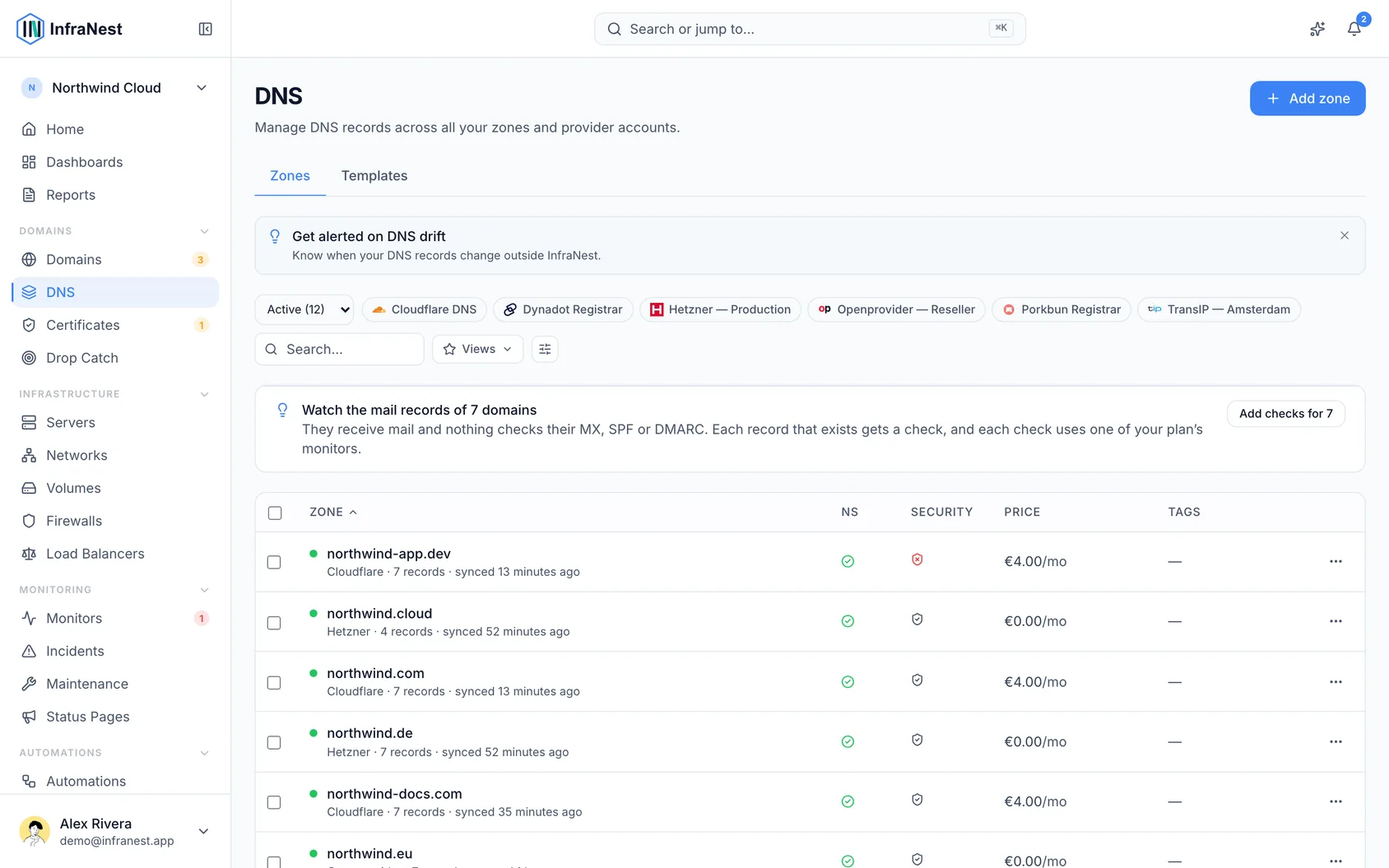Open Drop Catch in the sidebar
Image resolution: width=1389 pixels, height=868 pixels.
pyautogui.click(x=115, y=358)
